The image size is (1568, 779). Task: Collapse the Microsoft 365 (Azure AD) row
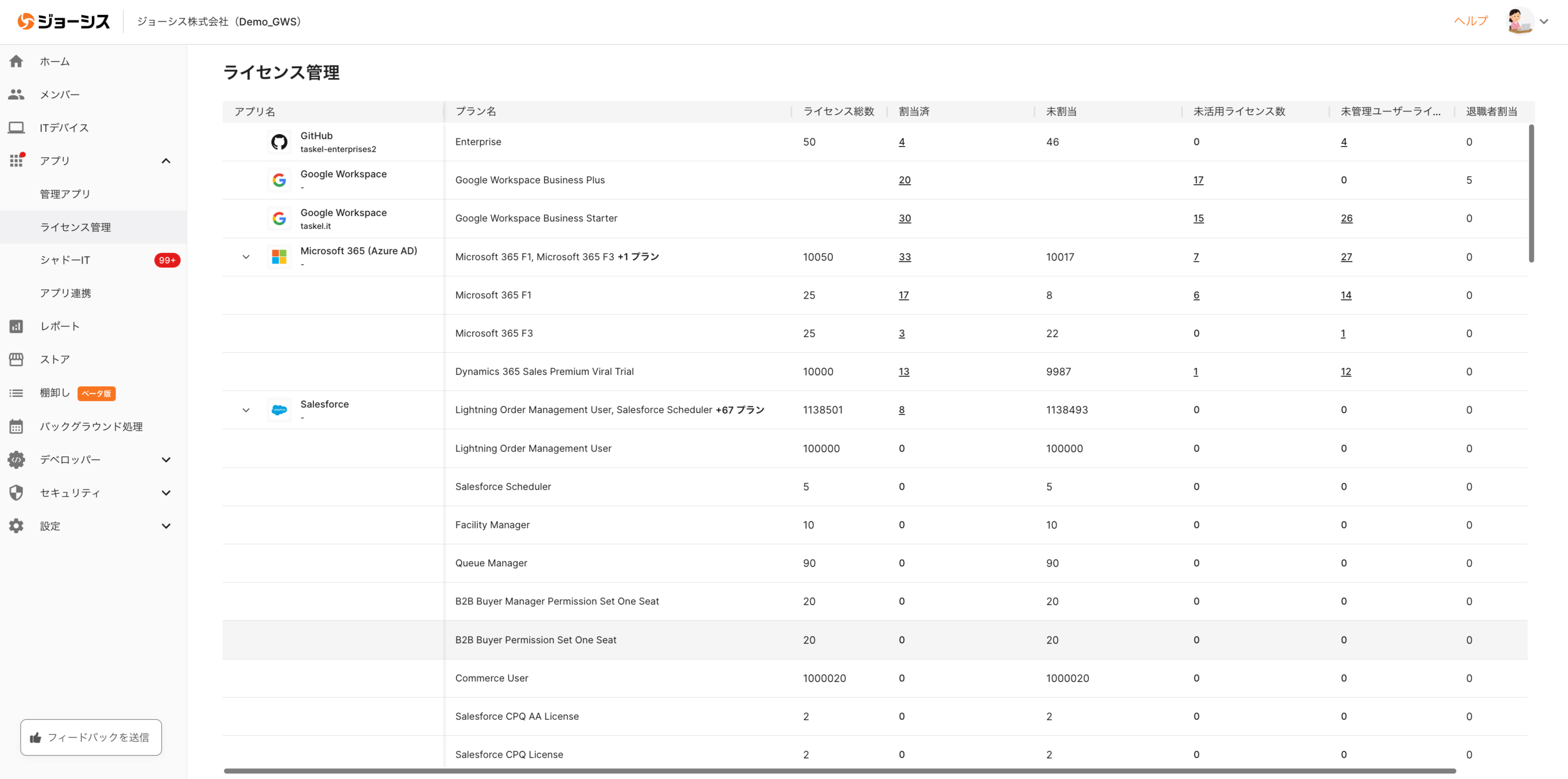246,257
